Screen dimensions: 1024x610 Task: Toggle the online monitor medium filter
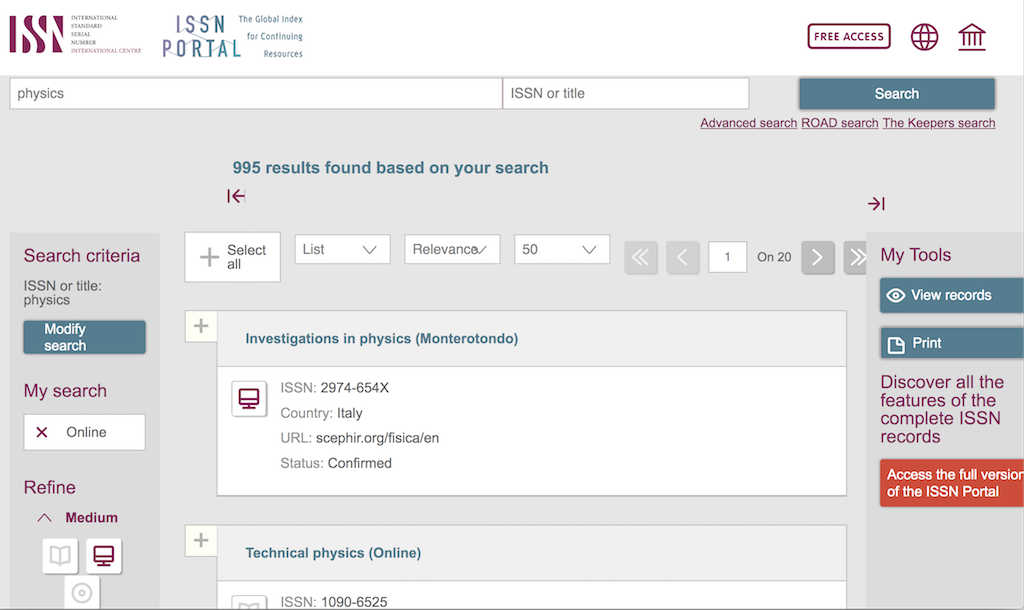point(103,555)
